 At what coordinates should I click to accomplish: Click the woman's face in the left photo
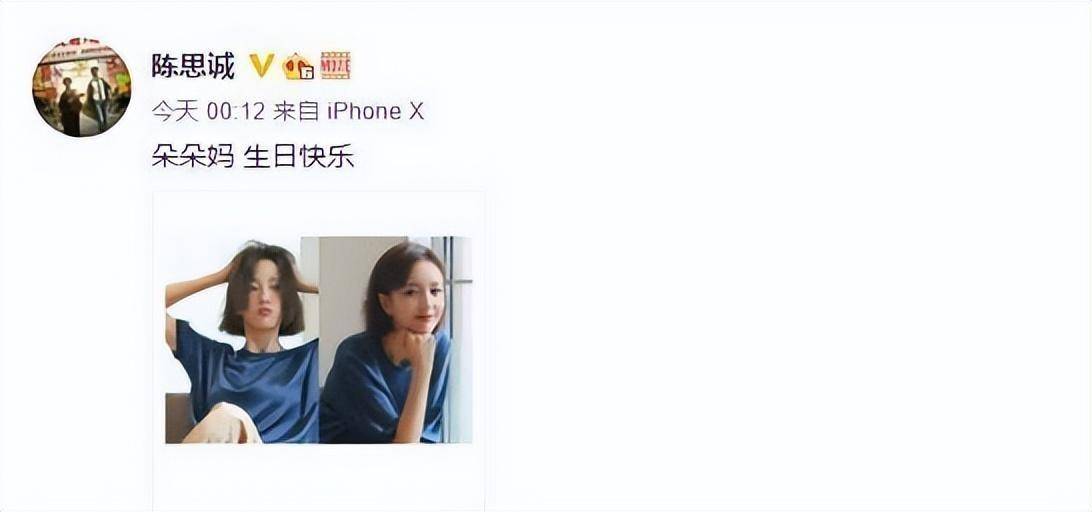click(x=265, y=293)
